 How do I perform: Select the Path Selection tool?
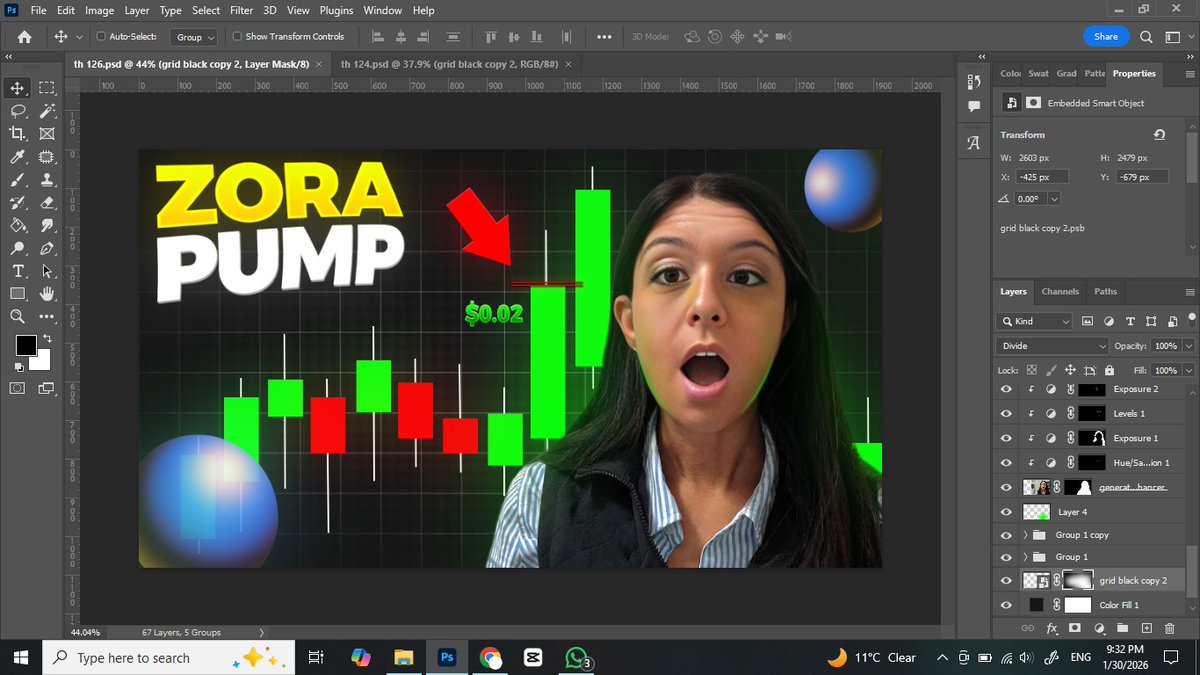(x=47, y=272)
